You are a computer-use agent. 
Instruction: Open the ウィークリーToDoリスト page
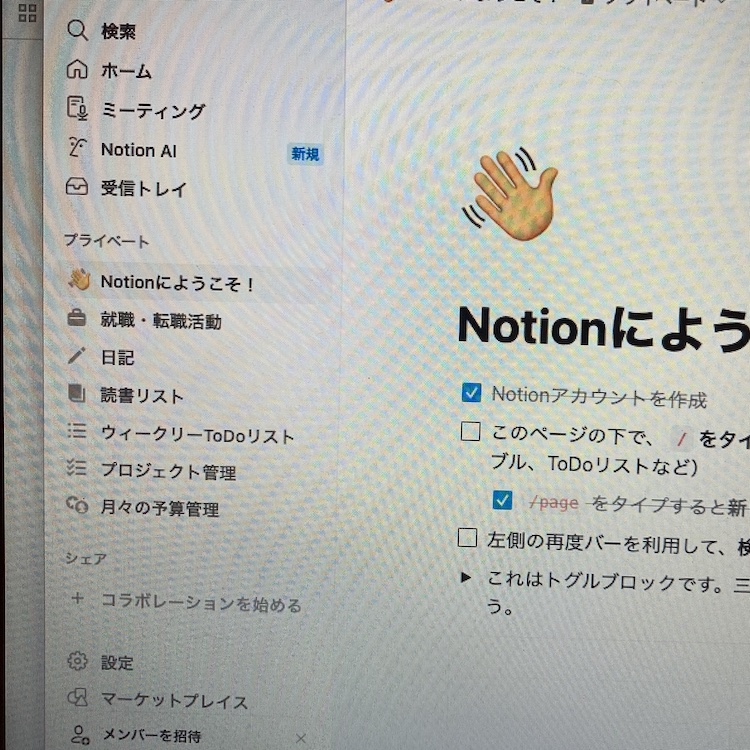click(x=198, y=434)
